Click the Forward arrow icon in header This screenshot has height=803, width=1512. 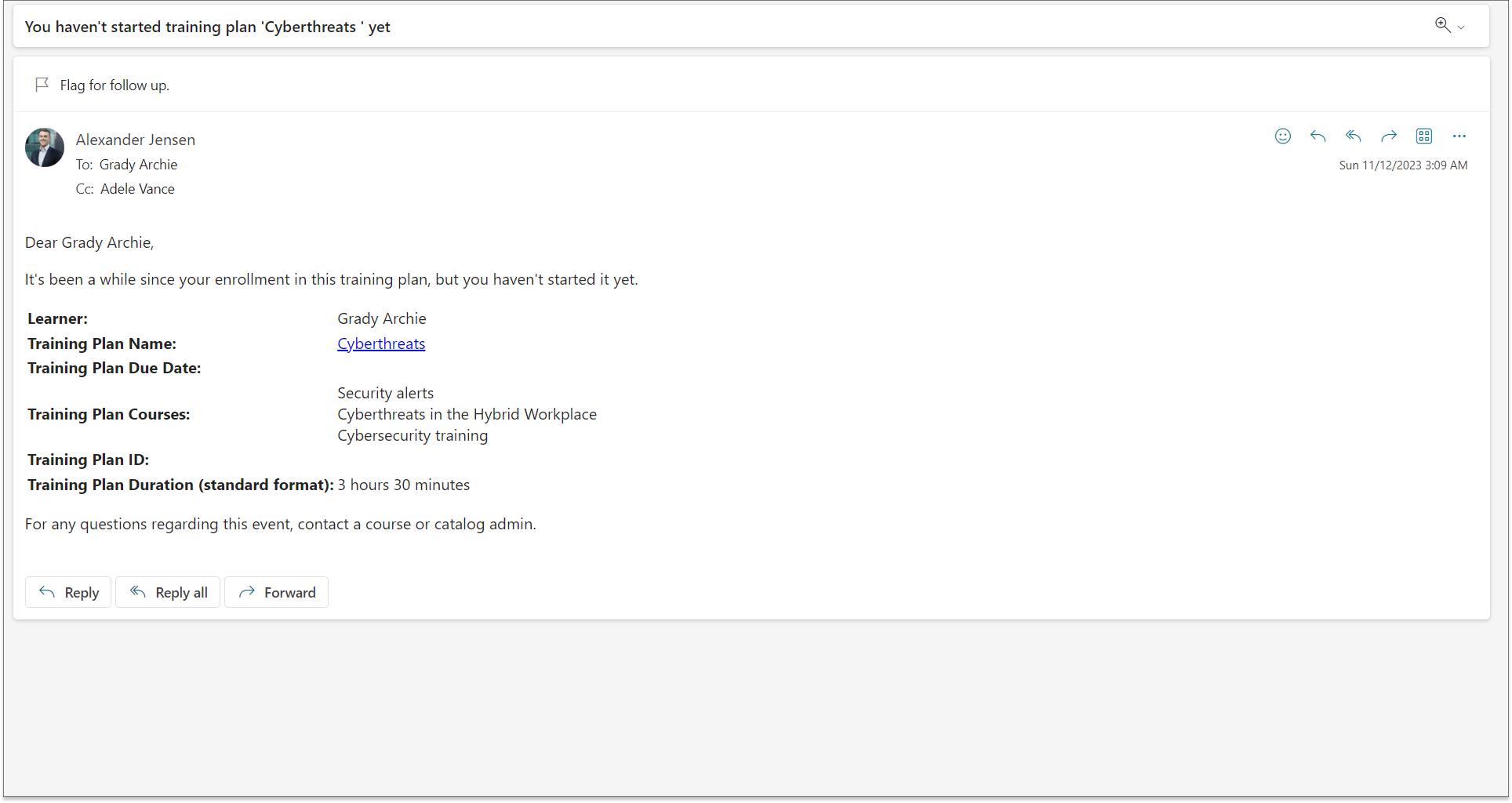[1389, 136]
